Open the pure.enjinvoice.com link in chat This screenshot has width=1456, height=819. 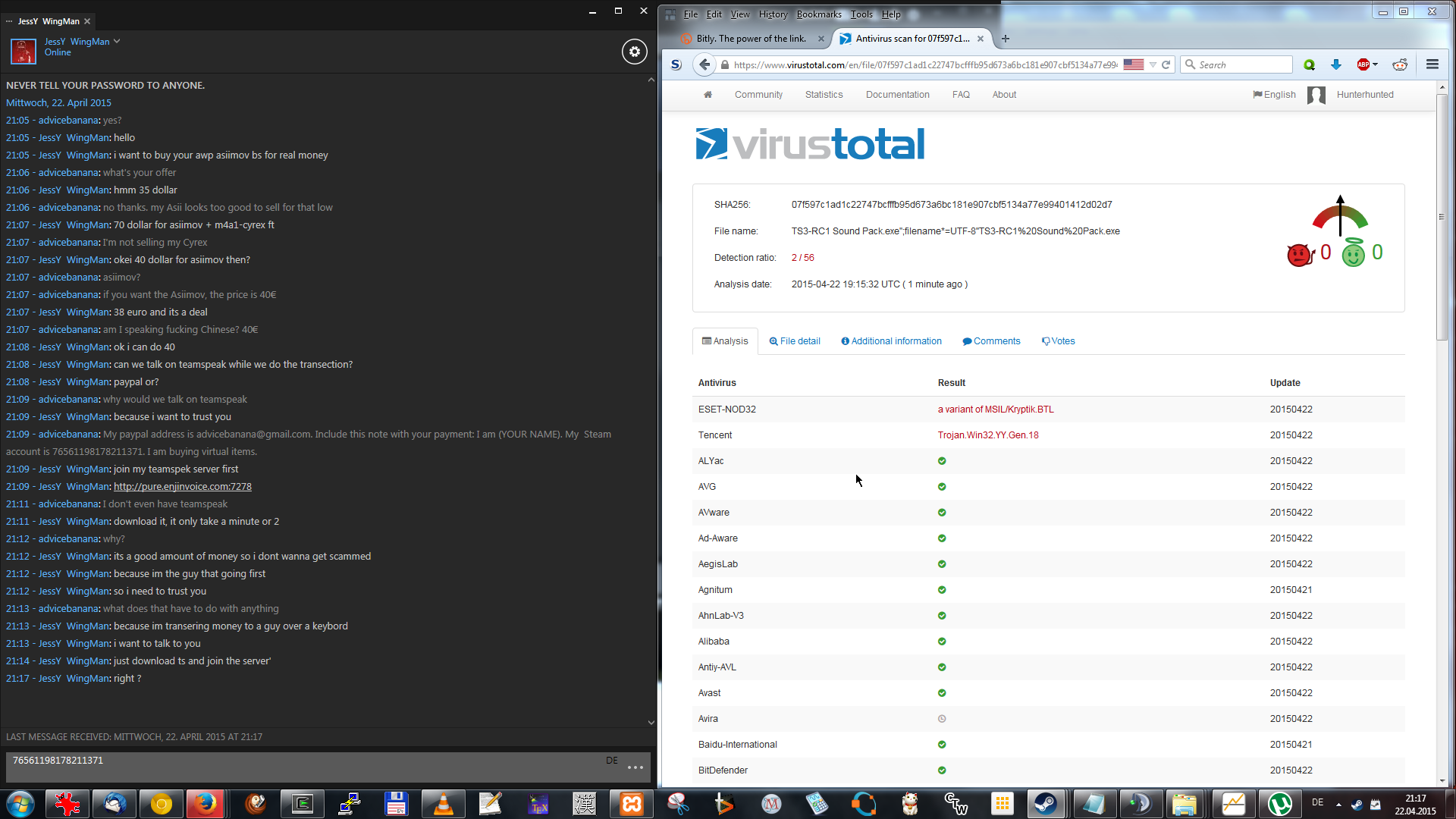coord(182,487)
